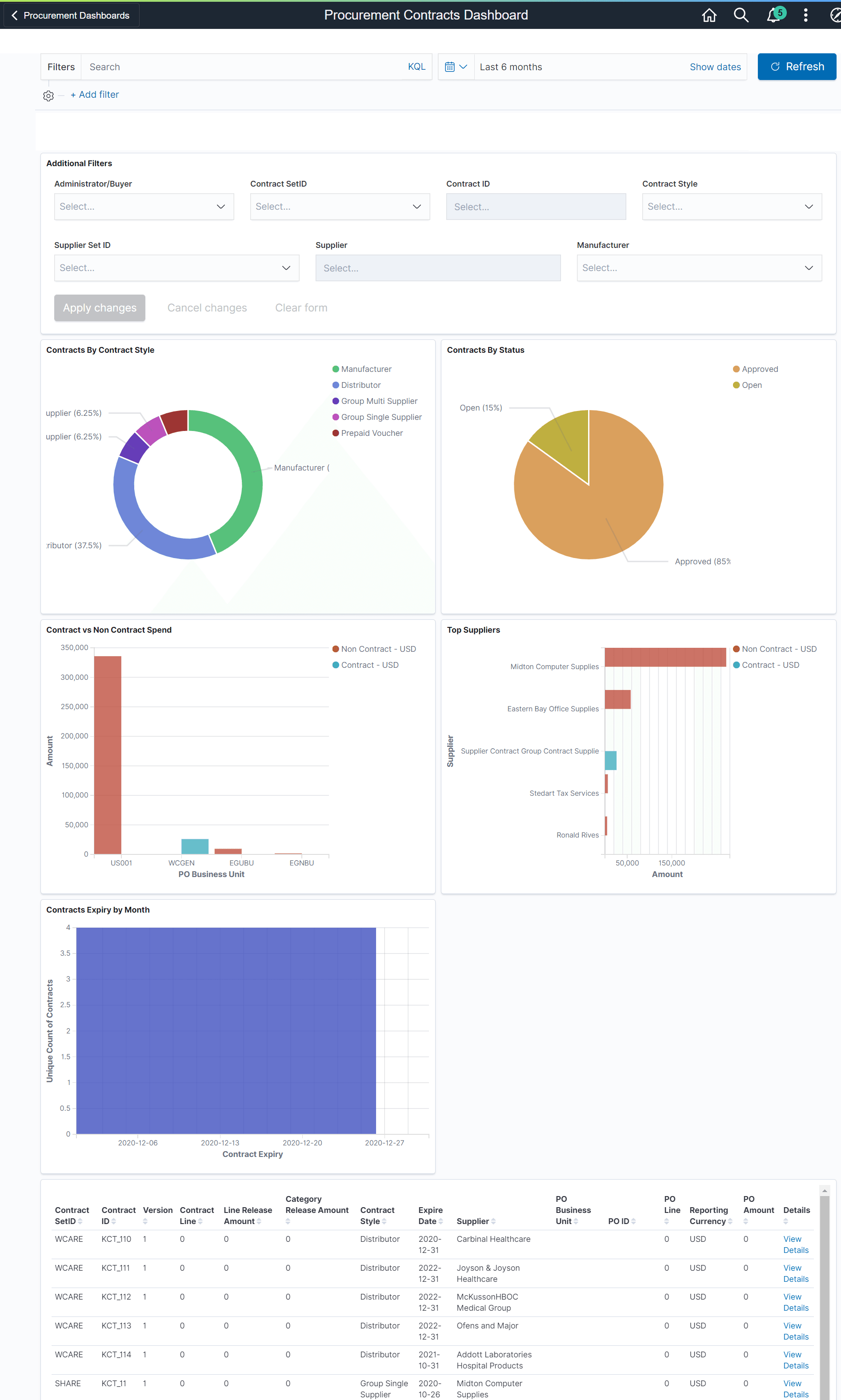This screenshot has height=1400, width=841.
Task: Click the filter settings gear icon
Action: [48, 96]
